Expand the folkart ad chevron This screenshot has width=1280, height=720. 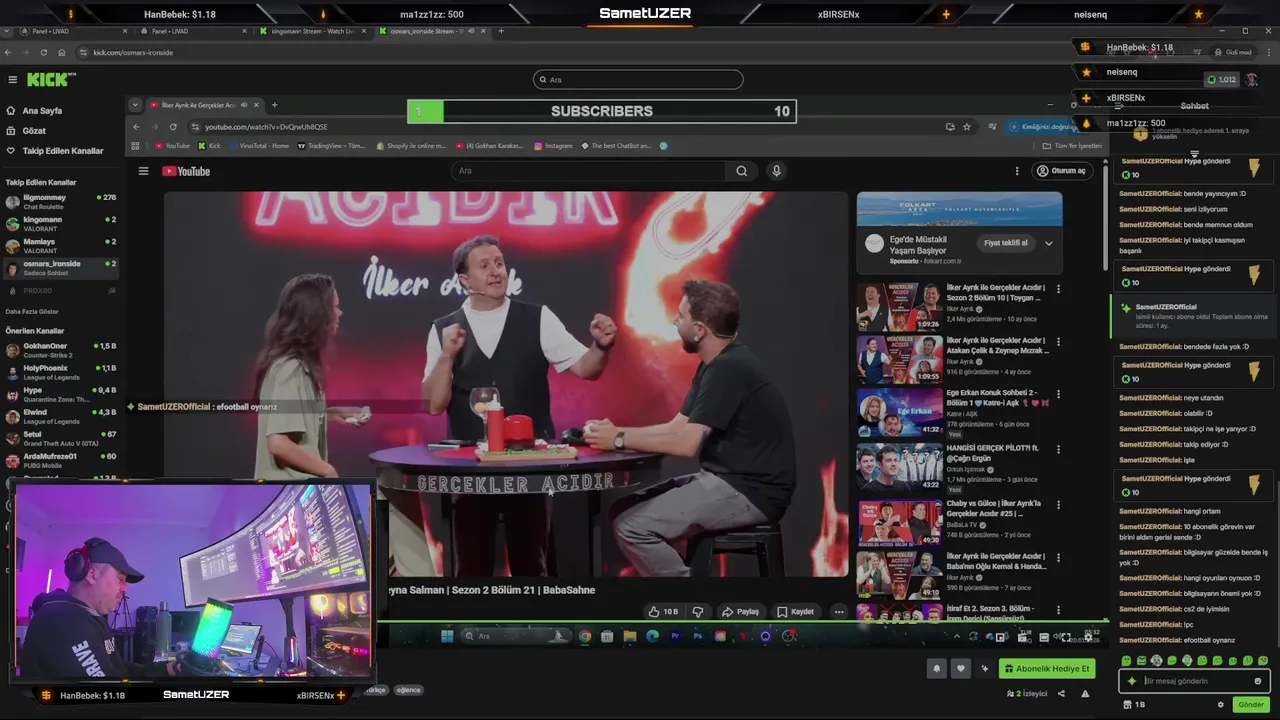click(x=1049, y=243)
